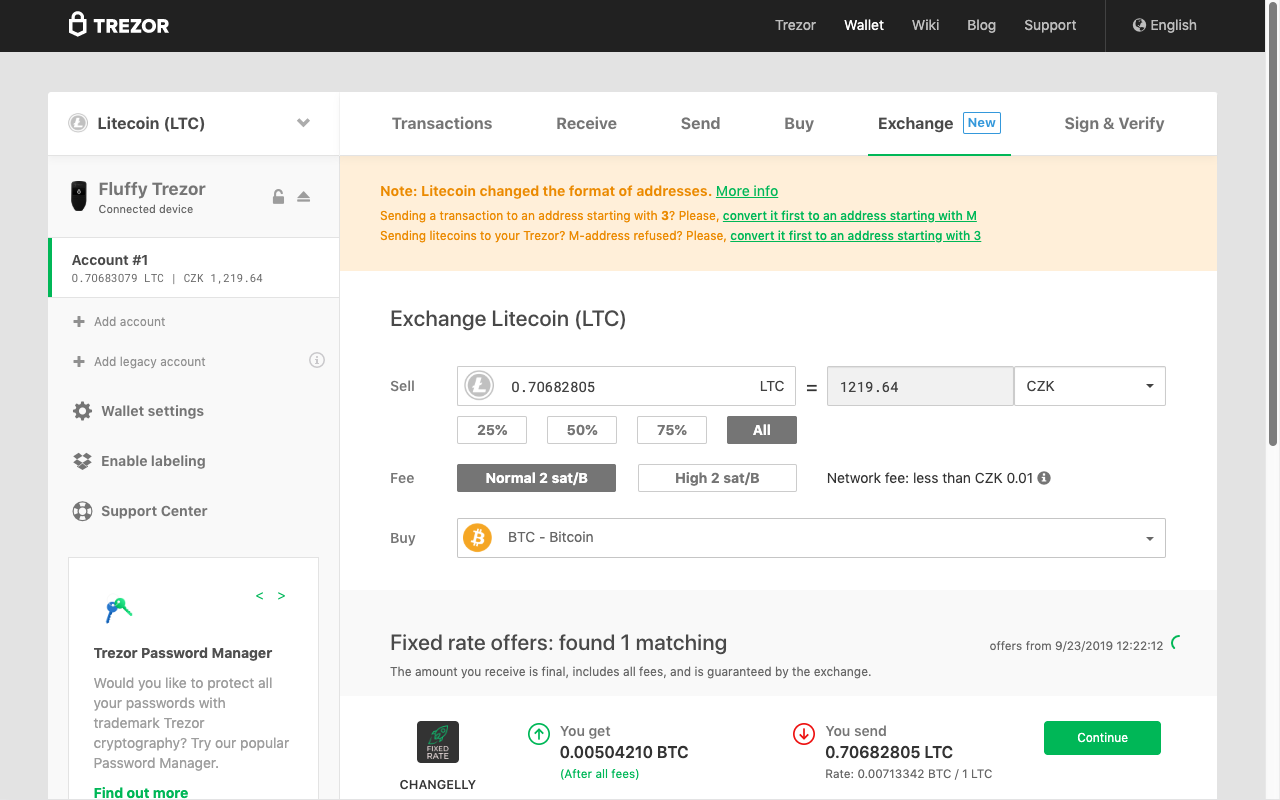Switch to the Receive tab
The image size is (1280, 800).
(586, 124)
